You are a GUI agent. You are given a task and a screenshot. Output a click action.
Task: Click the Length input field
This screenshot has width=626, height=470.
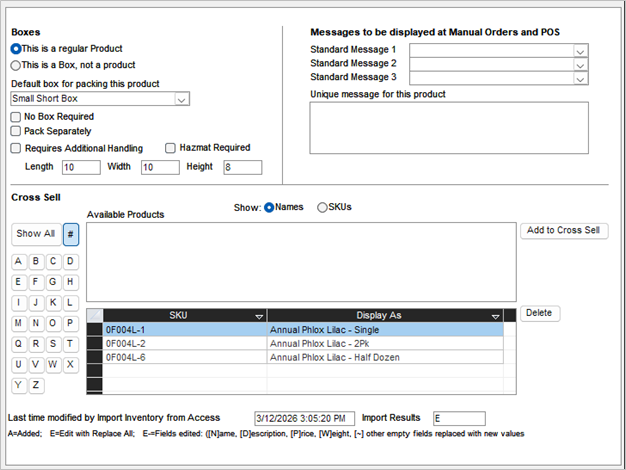click(81, 167)
